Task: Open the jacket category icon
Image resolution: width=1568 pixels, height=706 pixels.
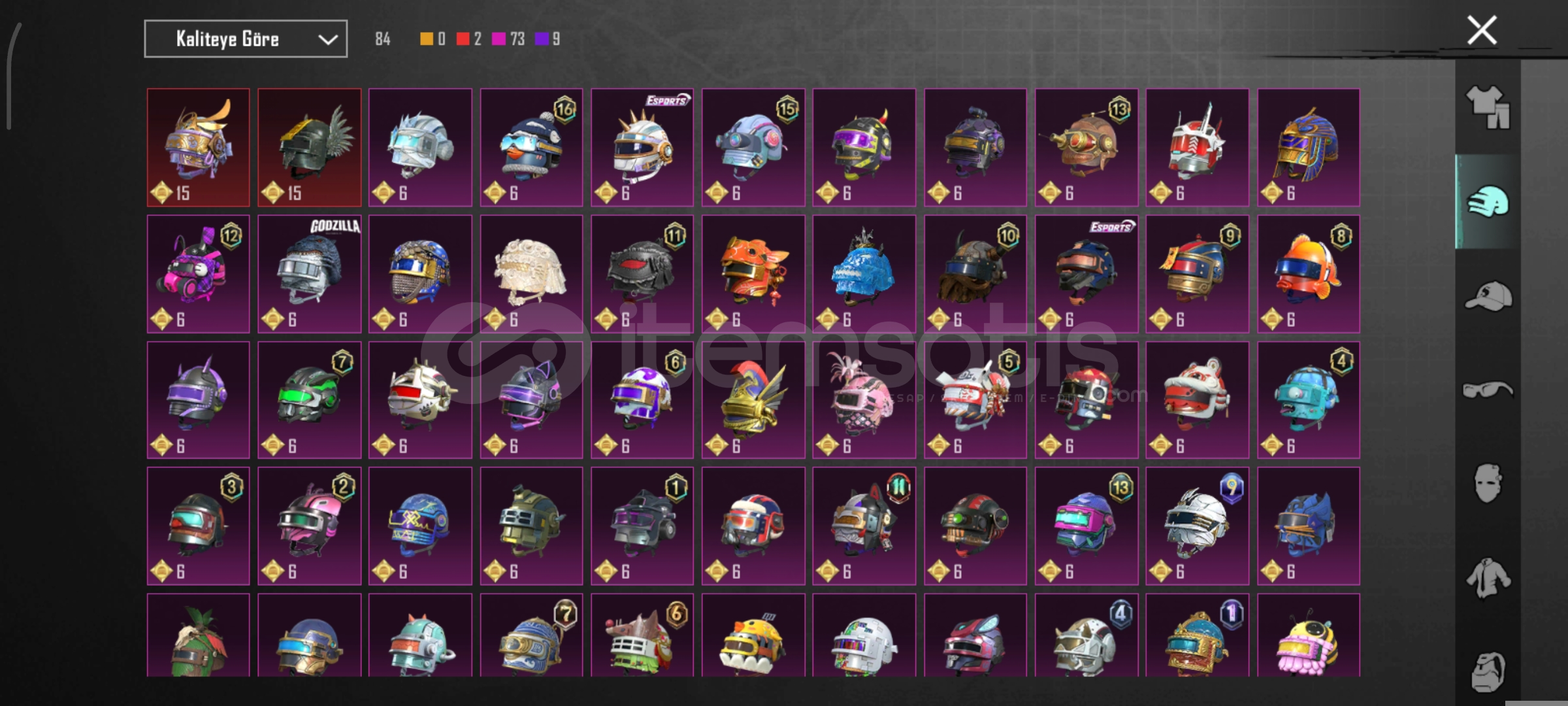Action: pyautogui.click(x=1488, y=578)
